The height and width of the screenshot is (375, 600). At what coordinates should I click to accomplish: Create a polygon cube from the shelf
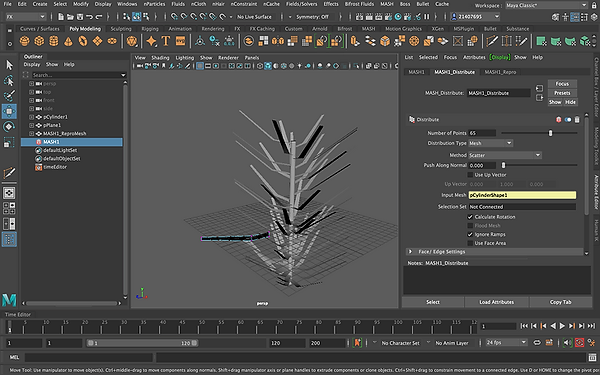coord(39,41)
